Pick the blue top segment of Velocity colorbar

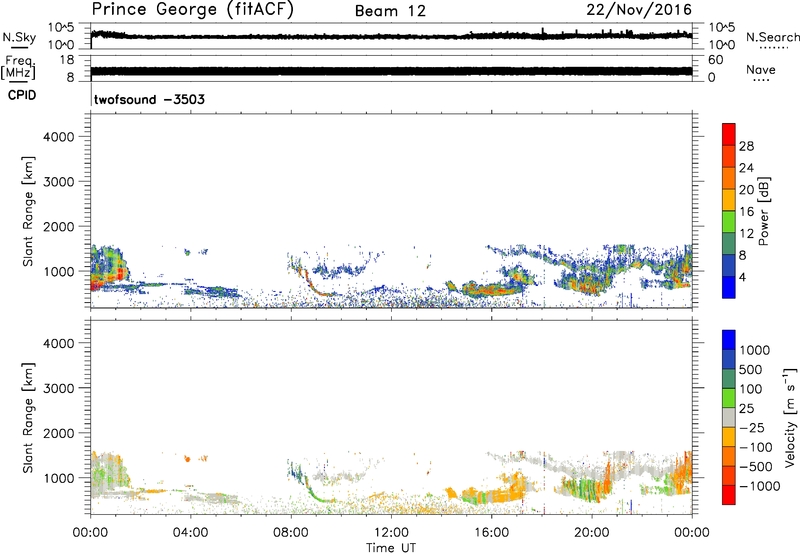(729, 340)
